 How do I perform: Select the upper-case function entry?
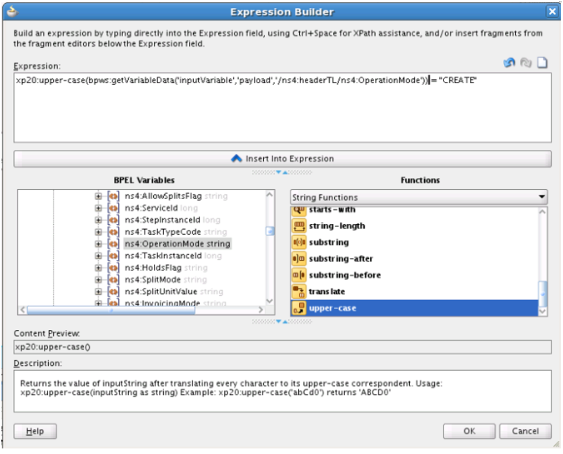(414, 308)
